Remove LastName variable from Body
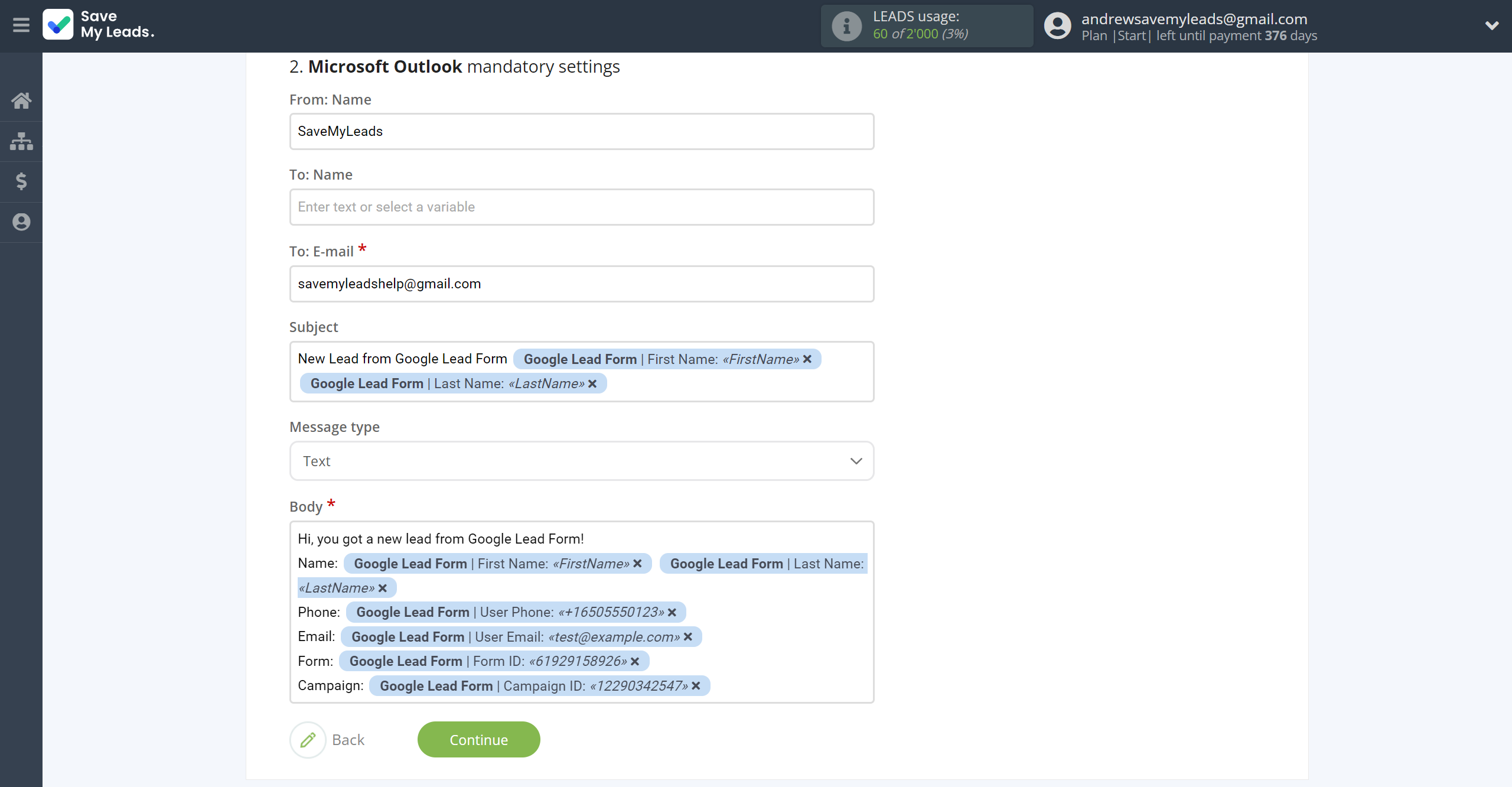This screenshot has width=1512, height=787. pos(383,588)
